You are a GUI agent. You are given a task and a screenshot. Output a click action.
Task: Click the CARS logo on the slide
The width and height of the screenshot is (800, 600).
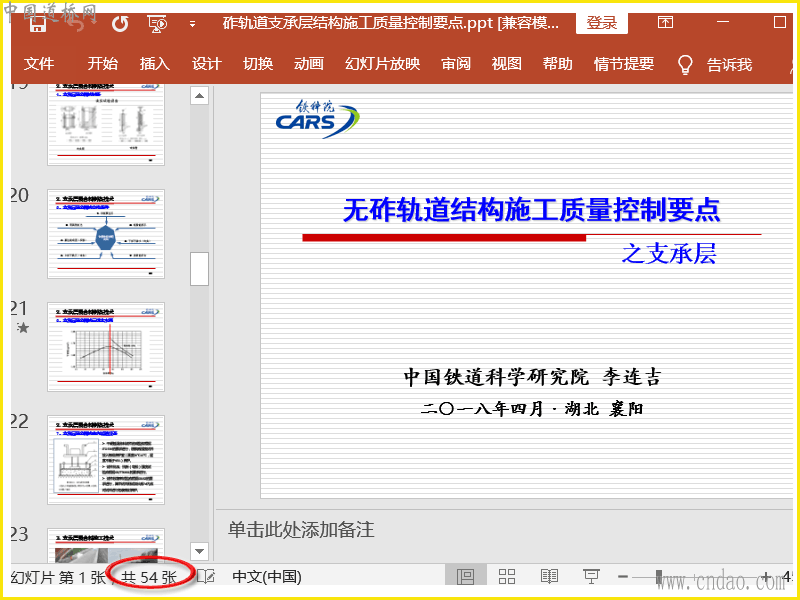[x=317, y=119]
